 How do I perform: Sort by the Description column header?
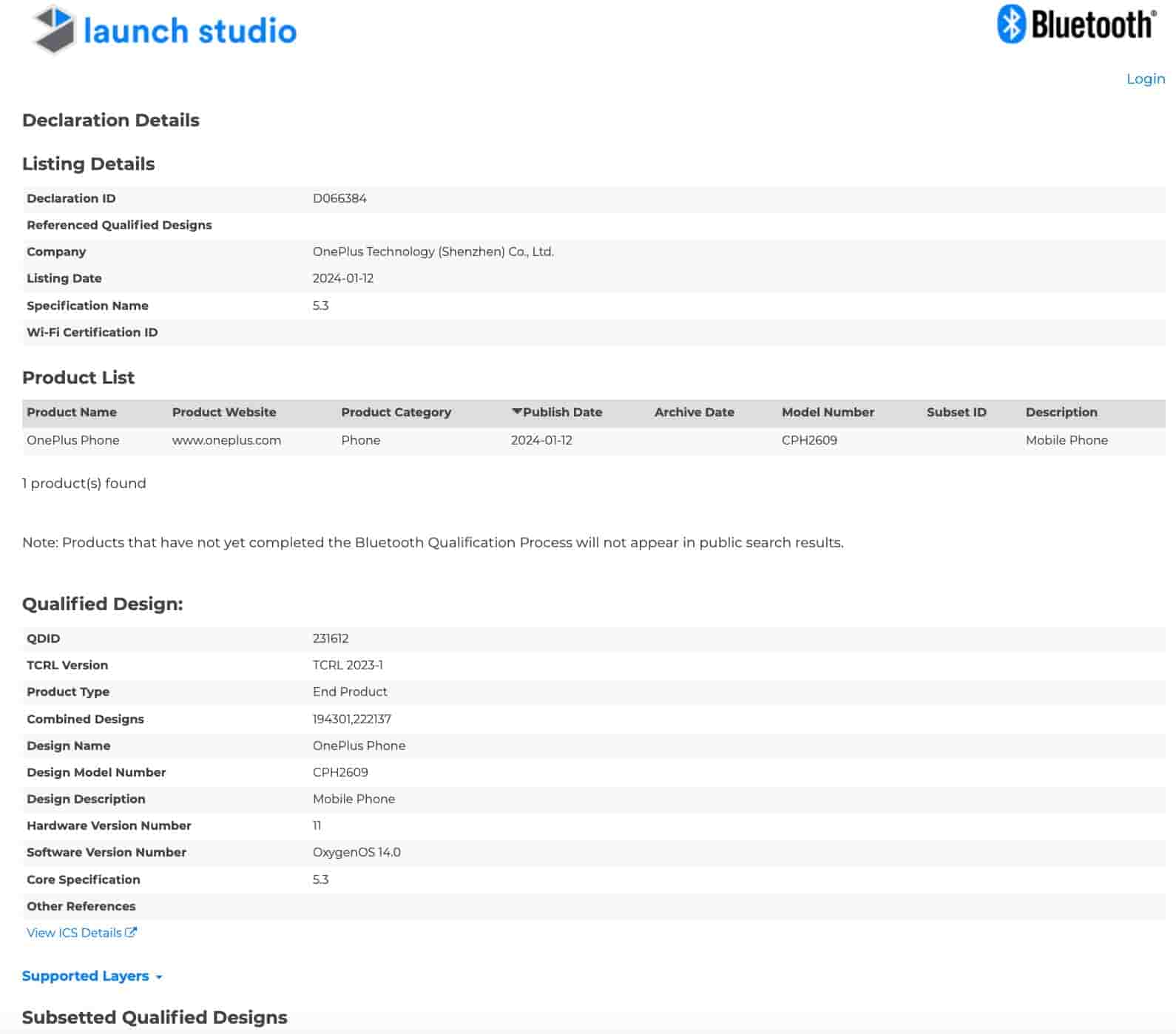[1061, 412]
